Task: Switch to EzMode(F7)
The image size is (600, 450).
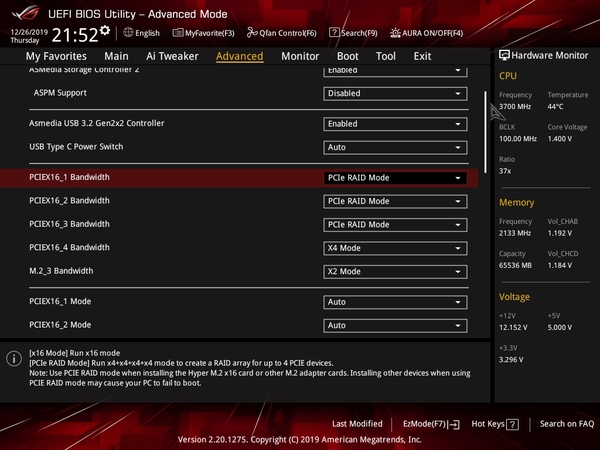Action: (431, 424)
